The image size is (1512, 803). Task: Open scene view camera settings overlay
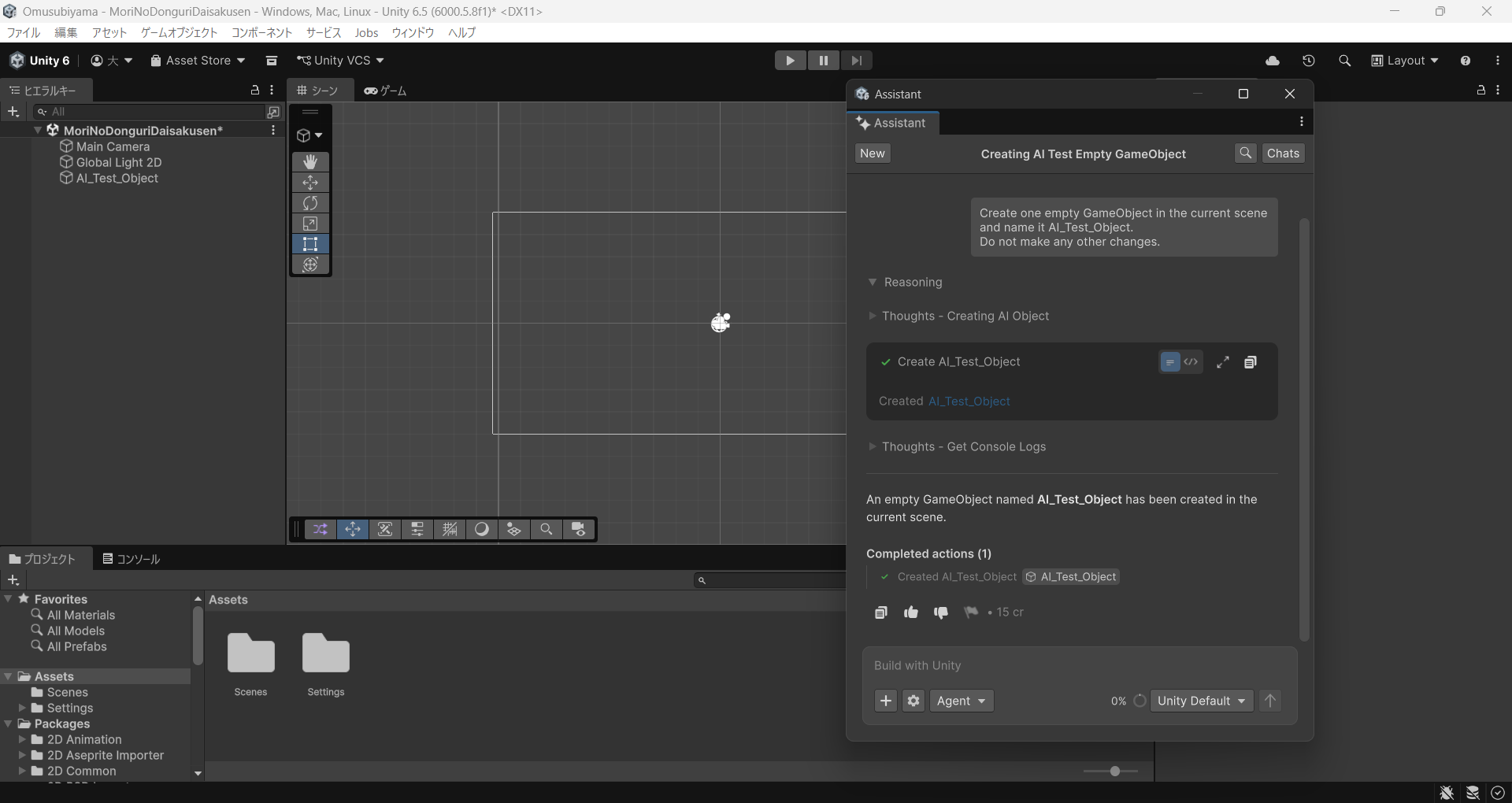(x=579, y=530)
